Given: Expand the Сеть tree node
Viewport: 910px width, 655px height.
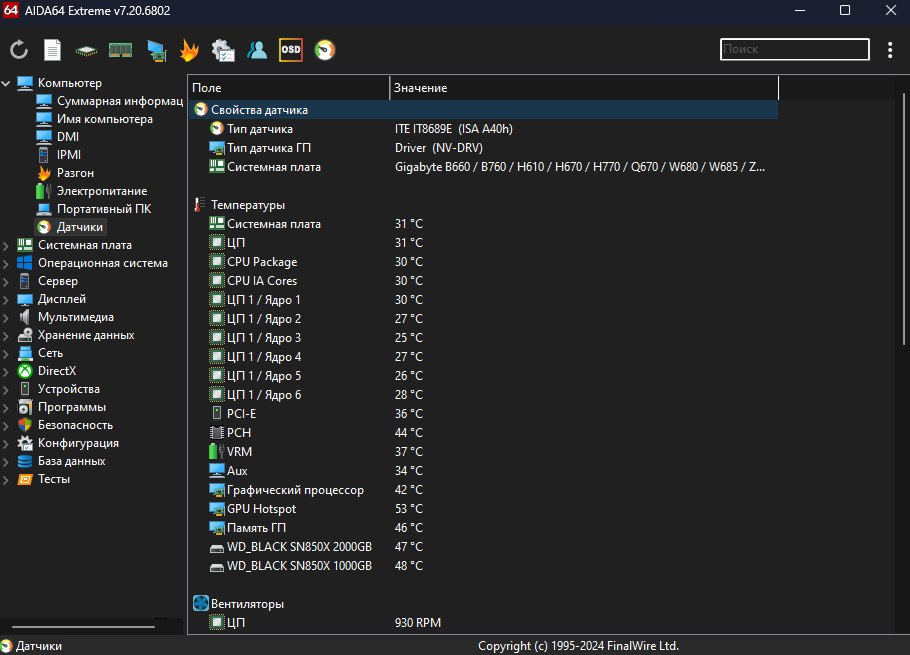Looking at the screenshot, I should click(6, 354).
